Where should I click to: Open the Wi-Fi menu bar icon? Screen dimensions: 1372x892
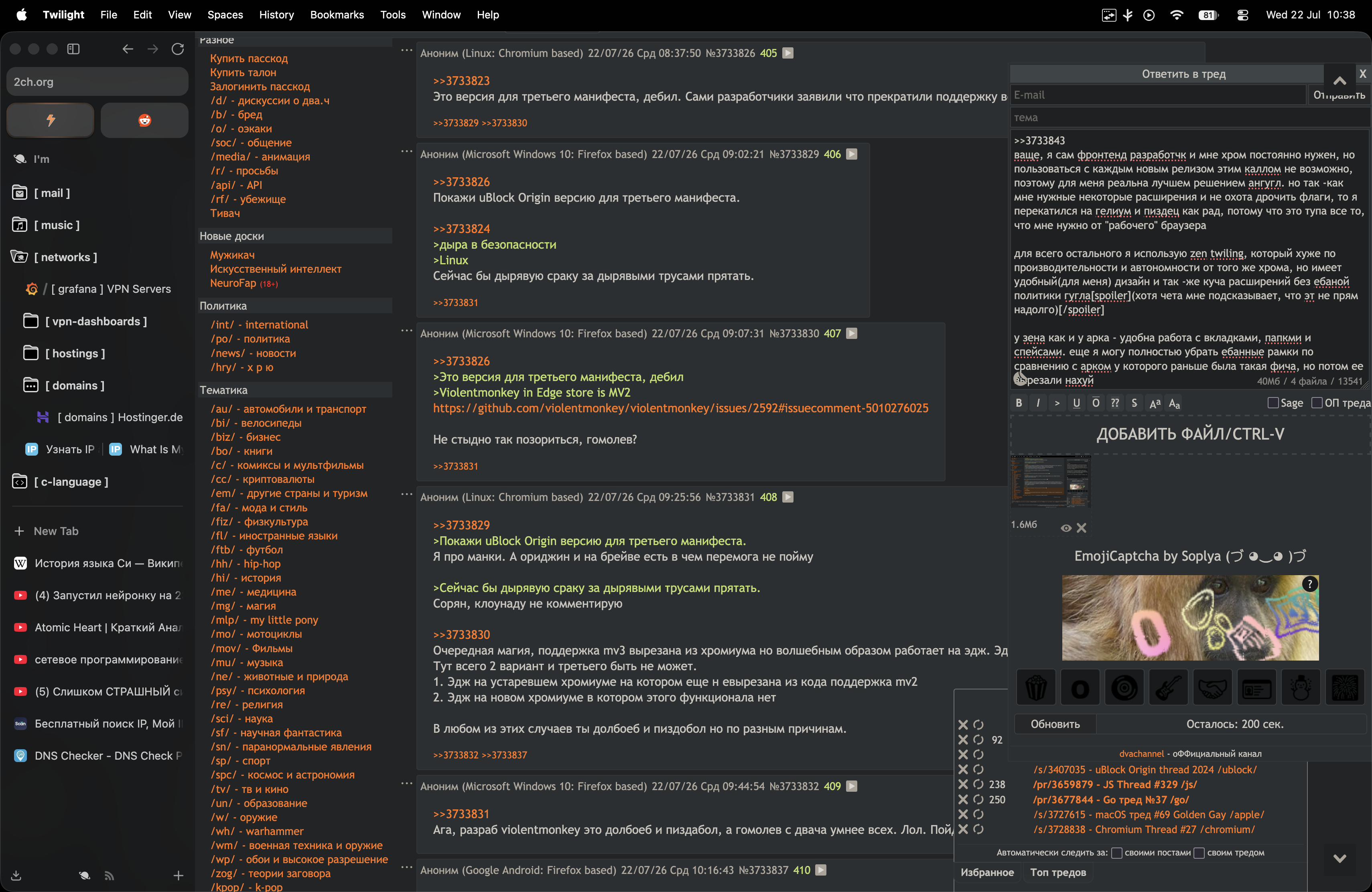pos(1177,15)
